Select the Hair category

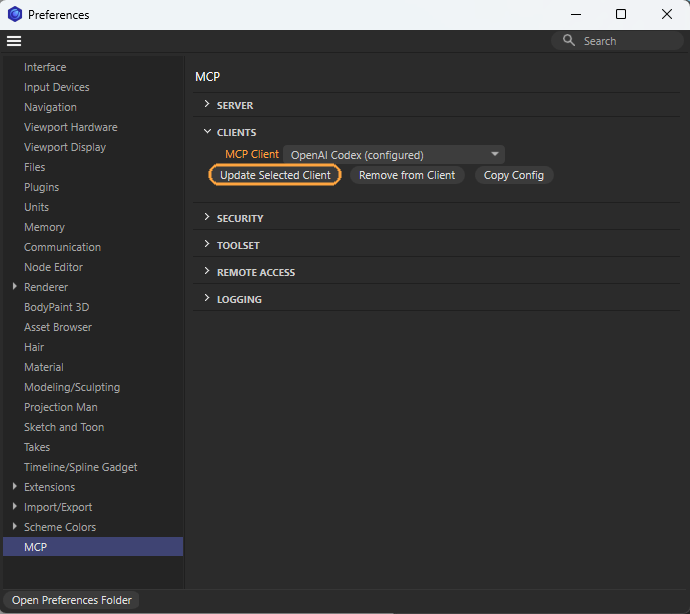point(34,347)
